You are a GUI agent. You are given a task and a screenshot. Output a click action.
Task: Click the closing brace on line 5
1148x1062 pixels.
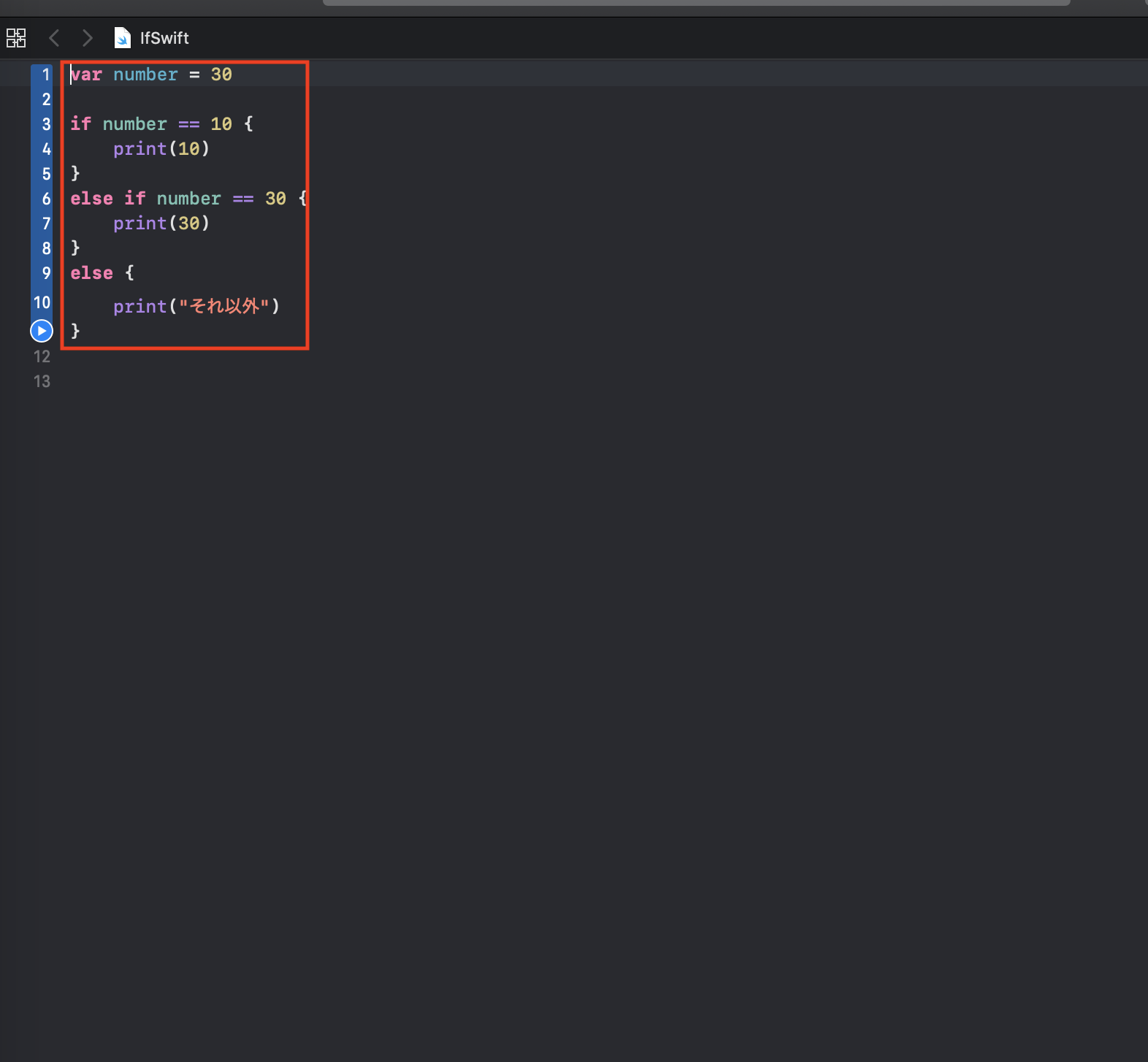pos(75,174)
